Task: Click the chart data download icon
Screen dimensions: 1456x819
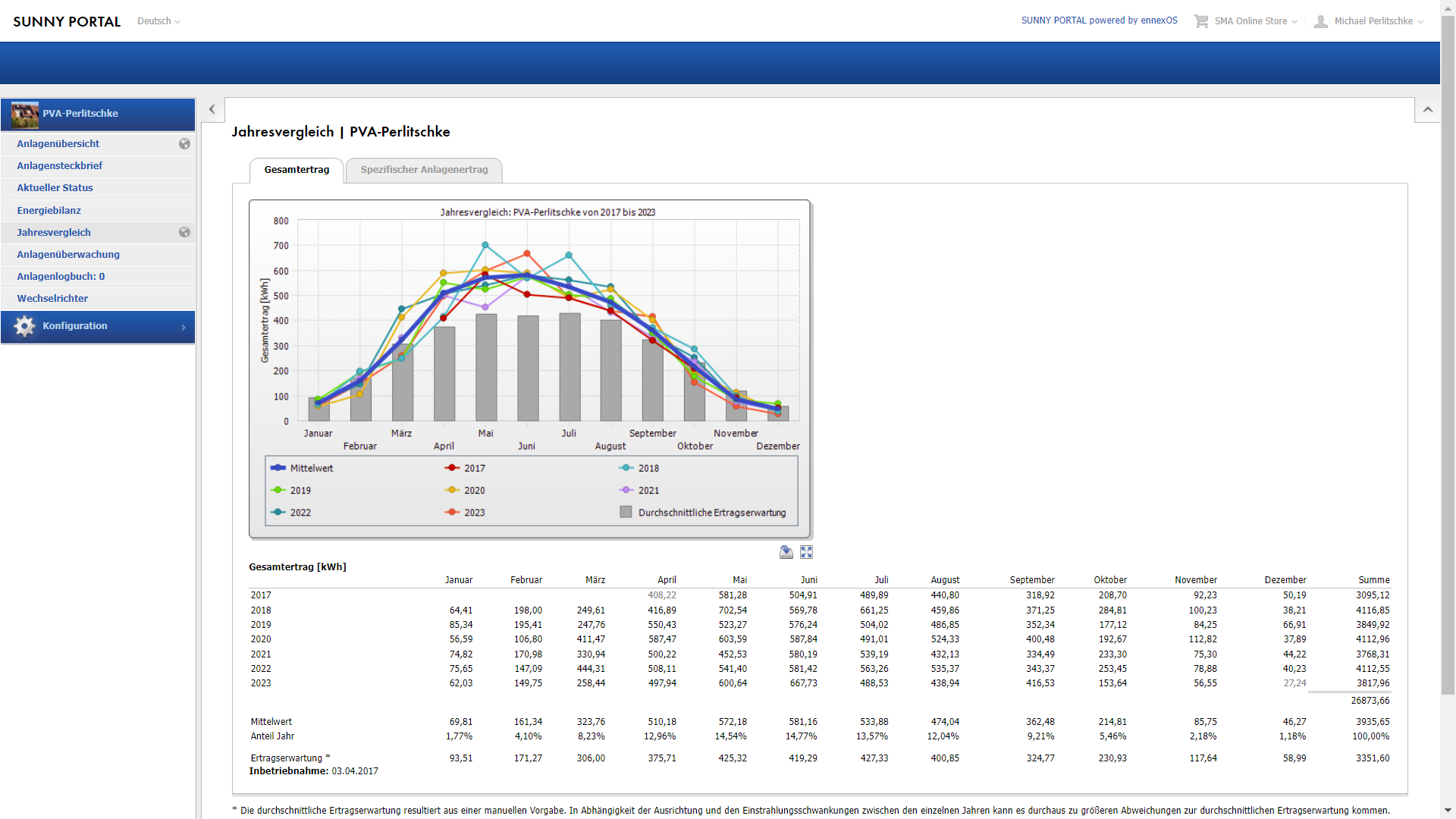Action: point(786,552)
